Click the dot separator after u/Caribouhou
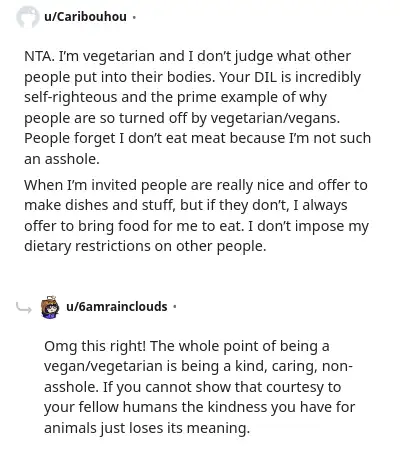This screenshot has height=464, width=400. pyautogui.click(x=134, y=17)
